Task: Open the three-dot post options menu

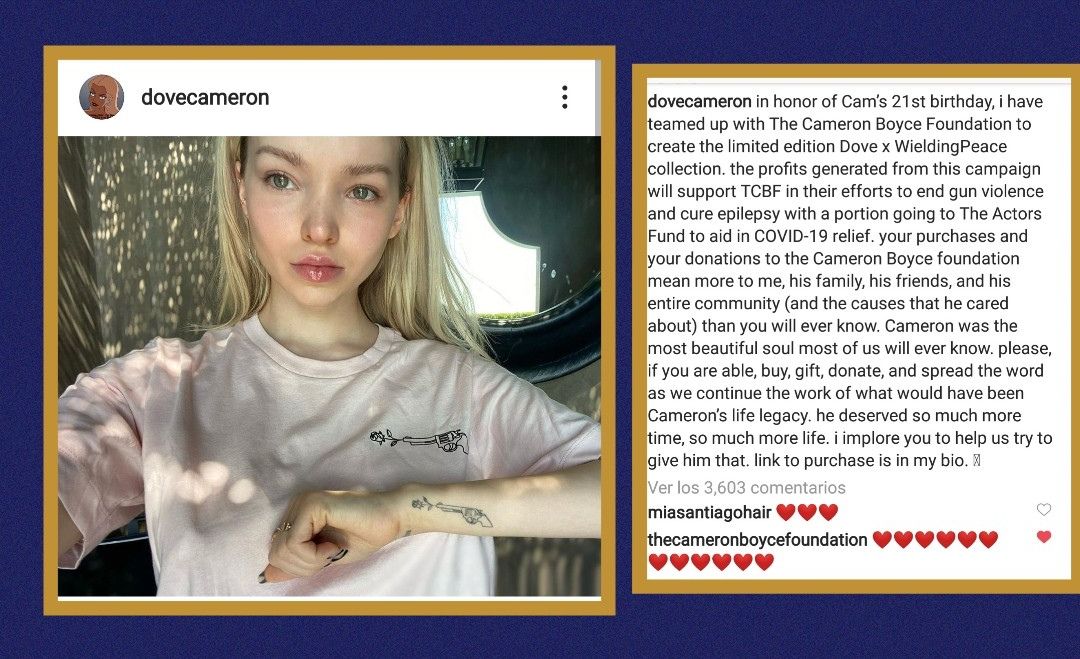Action: tap(564, 97)
